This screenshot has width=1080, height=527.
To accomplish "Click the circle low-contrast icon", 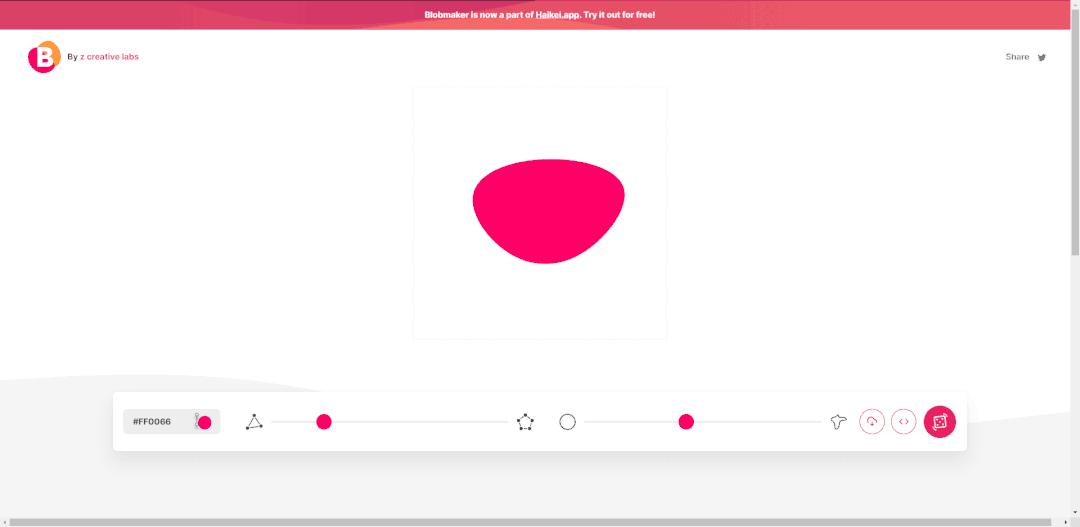I will coord(568,422).
